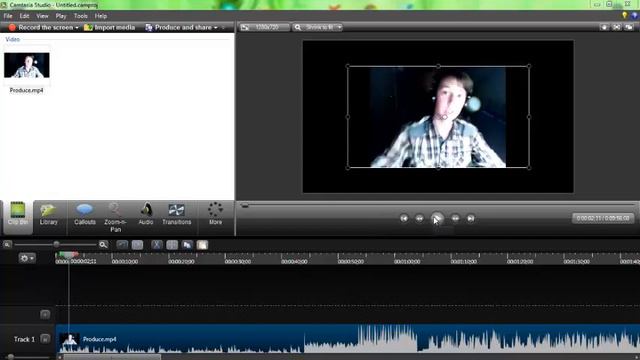Image resolution: width=640 pixels, height=360 pixels.
Task: Click the timeline zoom slider handle
Action: point(56,244)
